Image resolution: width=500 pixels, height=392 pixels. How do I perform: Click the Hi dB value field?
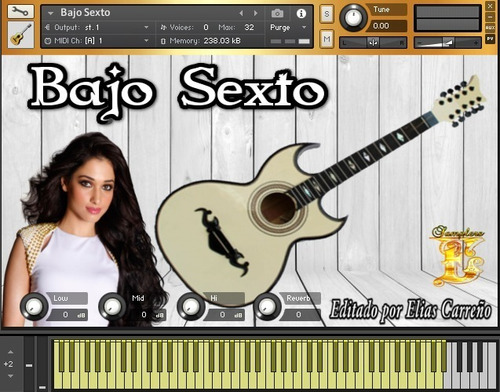pos(225,315)
